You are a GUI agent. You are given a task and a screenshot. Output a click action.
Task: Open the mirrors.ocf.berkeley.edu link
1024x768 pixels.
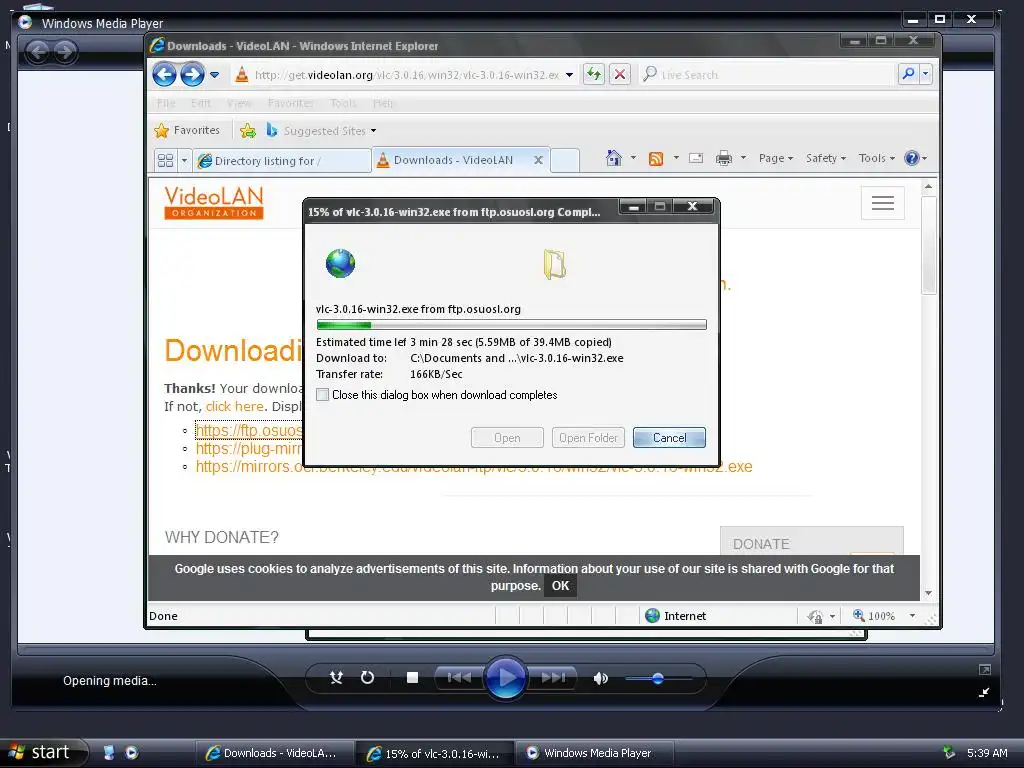coord(473,467)
